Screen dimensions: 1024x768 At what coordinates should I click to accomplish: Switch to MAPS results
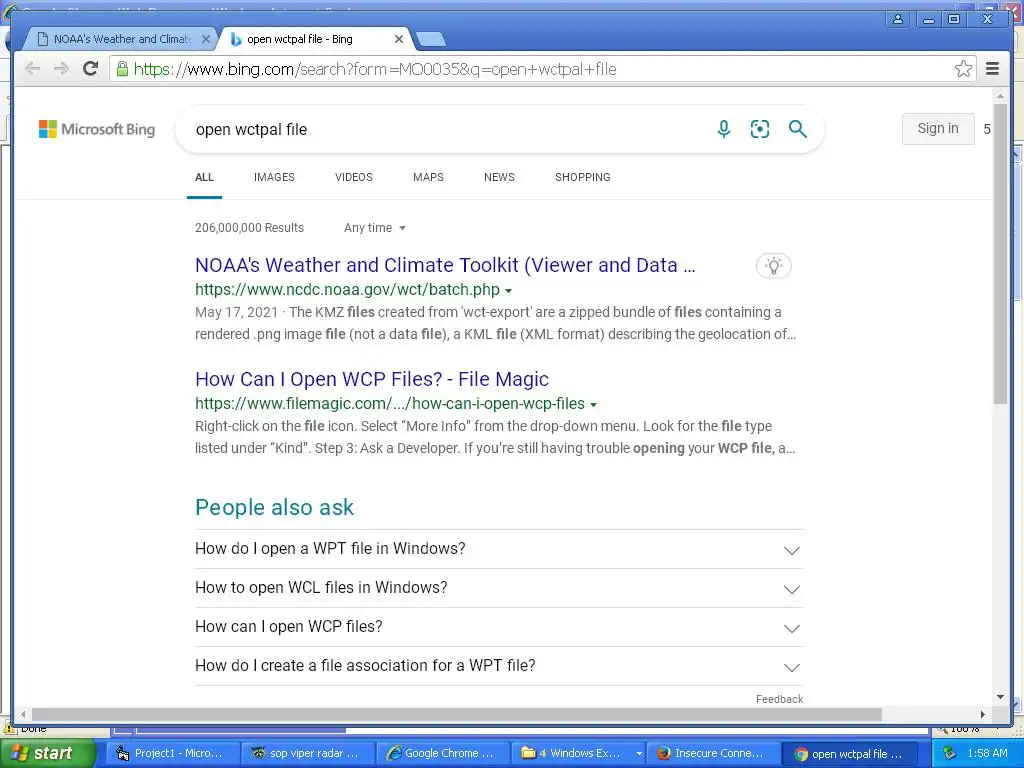coord(428,177)
